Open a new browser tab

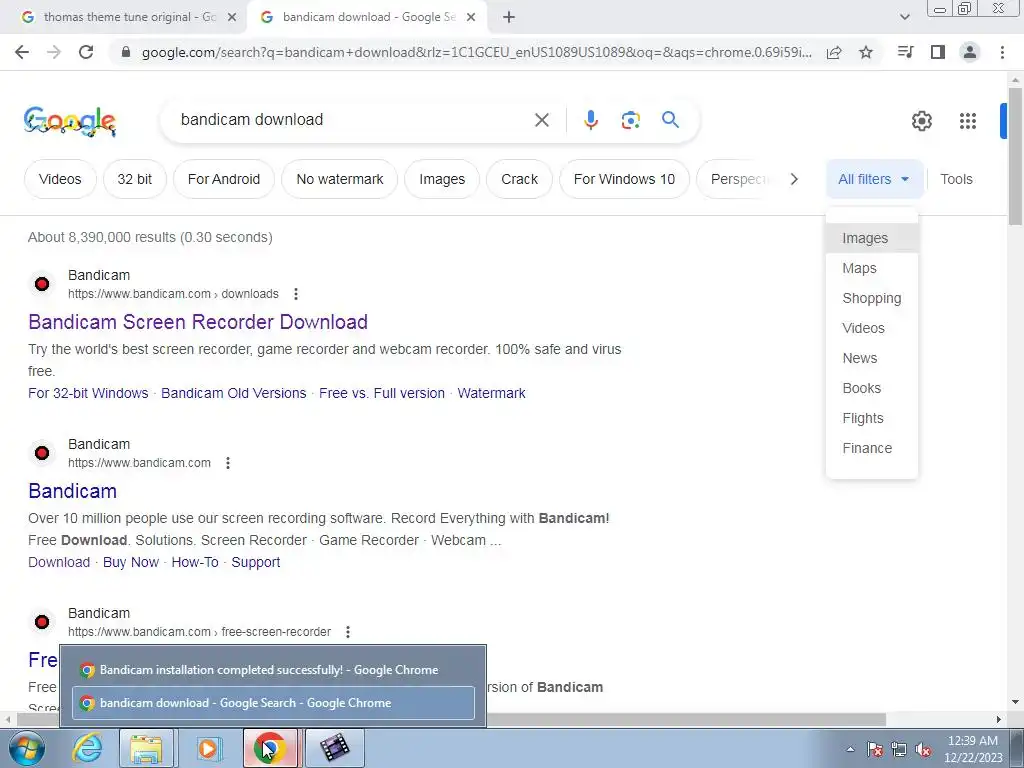[x=509, y=17]
